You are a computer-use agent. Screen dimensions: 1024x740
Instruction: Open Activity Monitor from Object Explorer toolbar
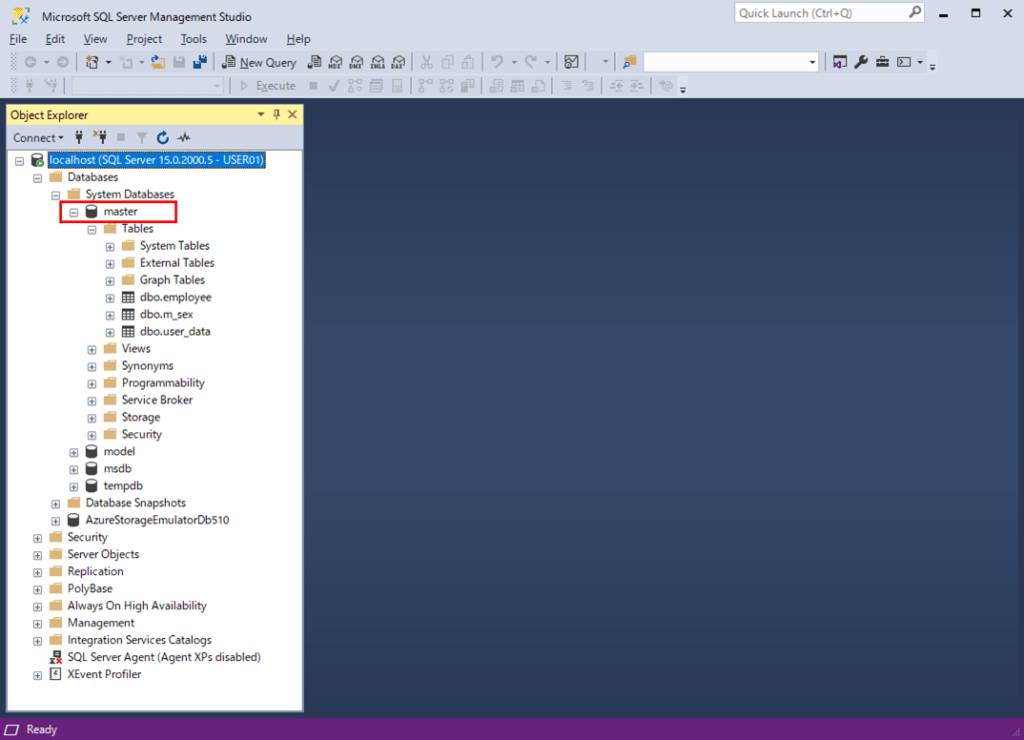tap(184, 137)
